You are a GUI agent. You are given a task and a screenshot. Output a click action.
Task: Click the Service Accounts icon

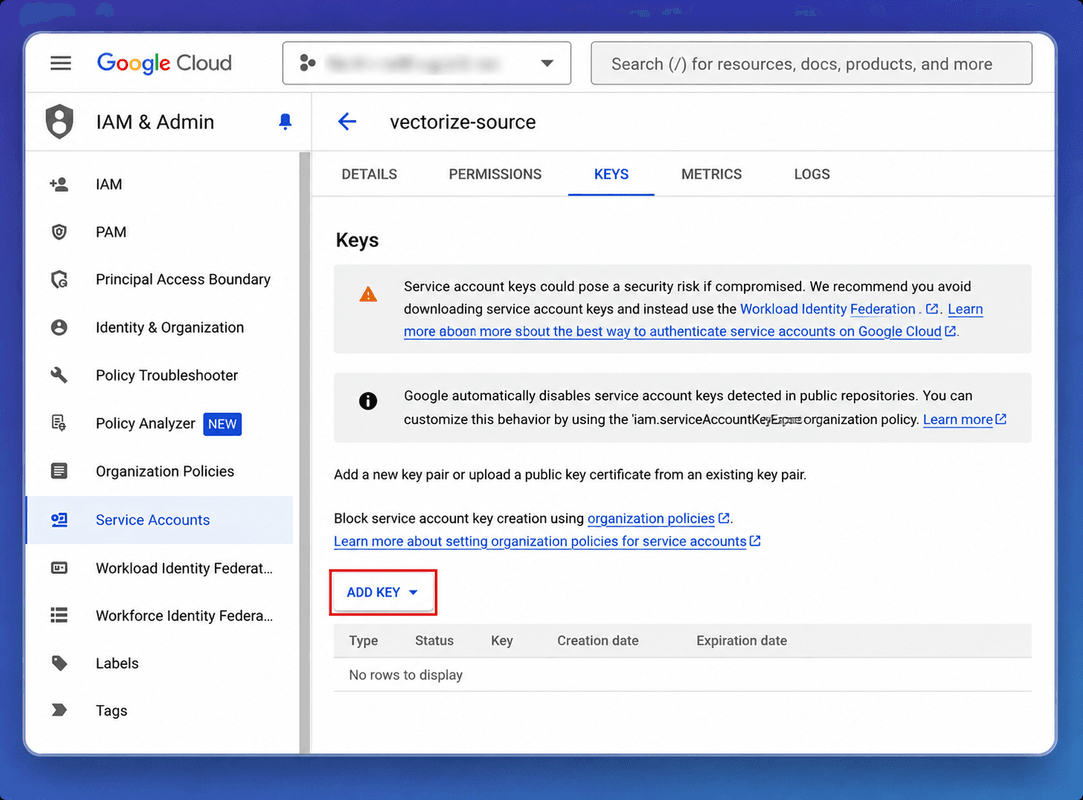click(59, 520)
